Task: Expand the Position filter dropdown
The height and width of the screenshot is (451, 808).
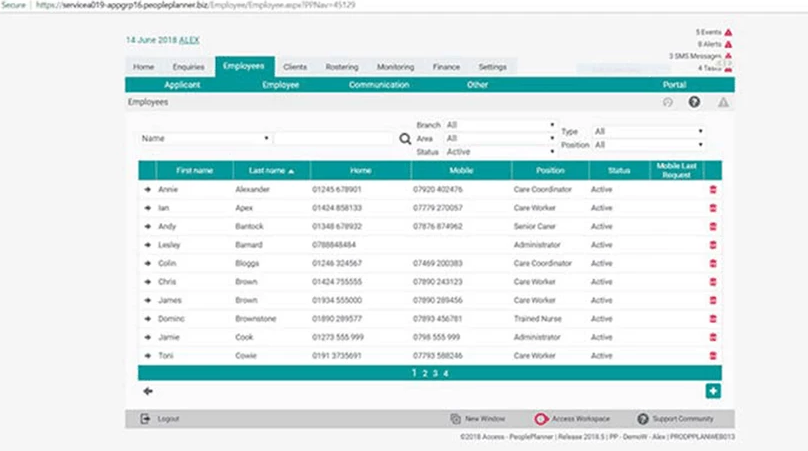Action: pos(649,145)
